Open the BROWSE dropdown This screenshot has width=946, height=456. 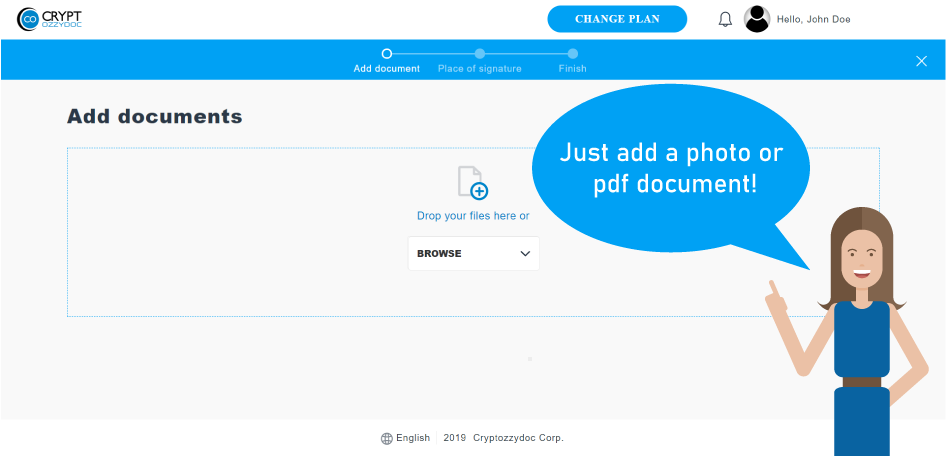click(x=474, y=253)
